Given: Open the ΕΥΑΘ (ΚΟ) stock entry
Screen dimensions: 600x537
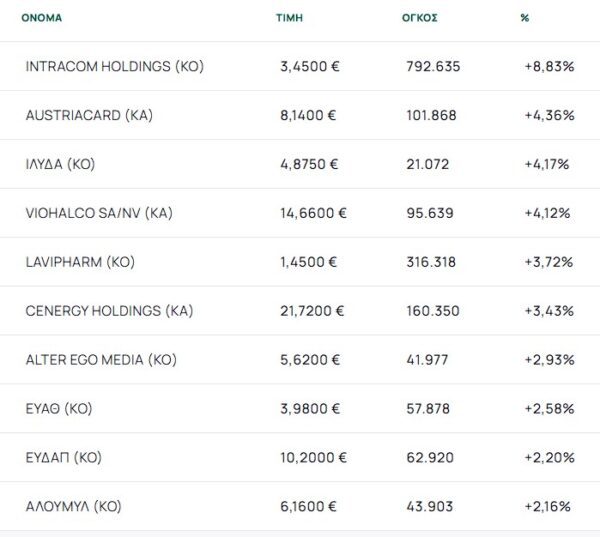Looking at the screenshot, I should (x=59, y=409).
